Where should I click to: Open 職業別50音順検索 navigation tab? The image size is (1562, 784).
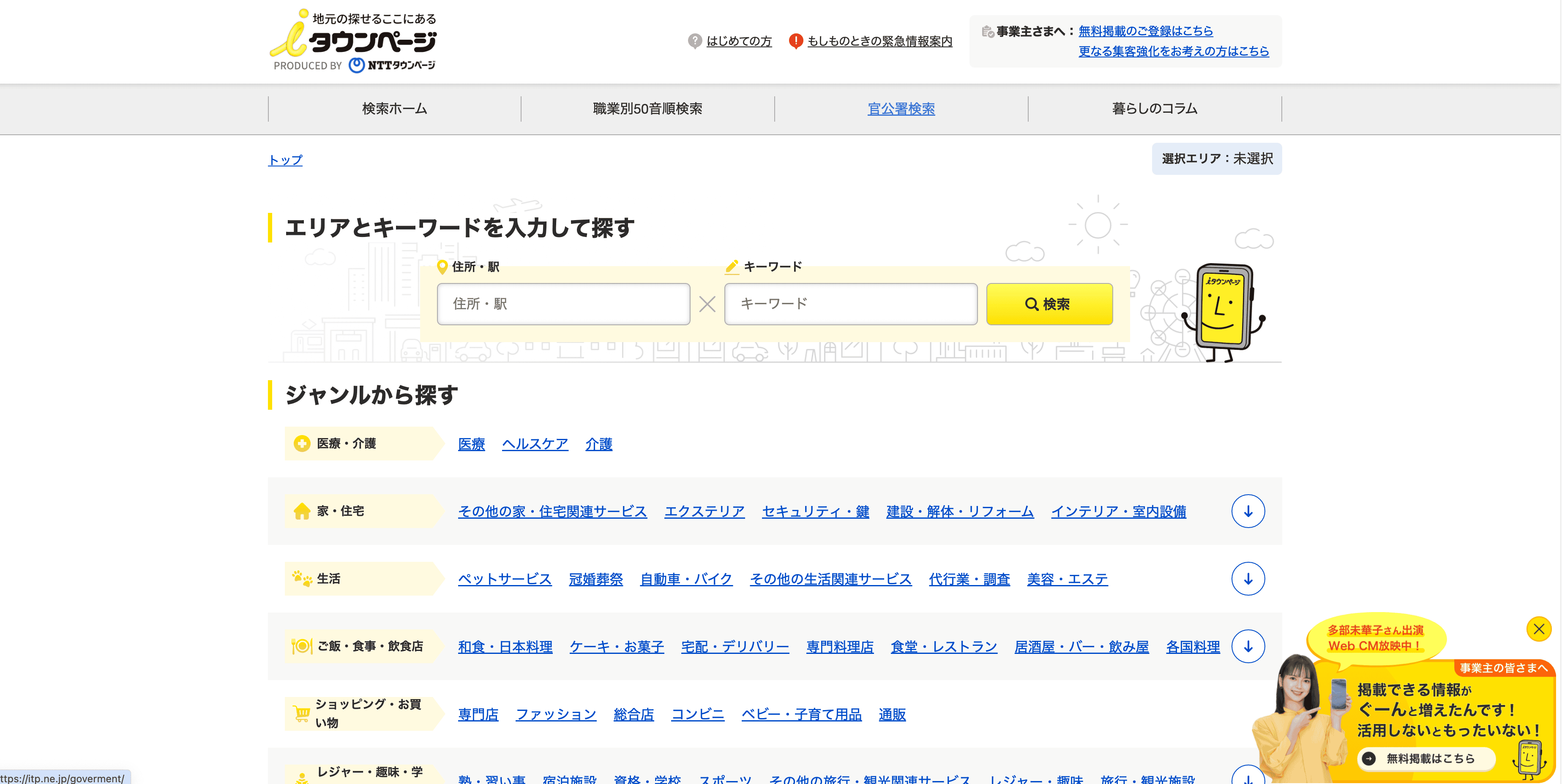click(647, 109)
